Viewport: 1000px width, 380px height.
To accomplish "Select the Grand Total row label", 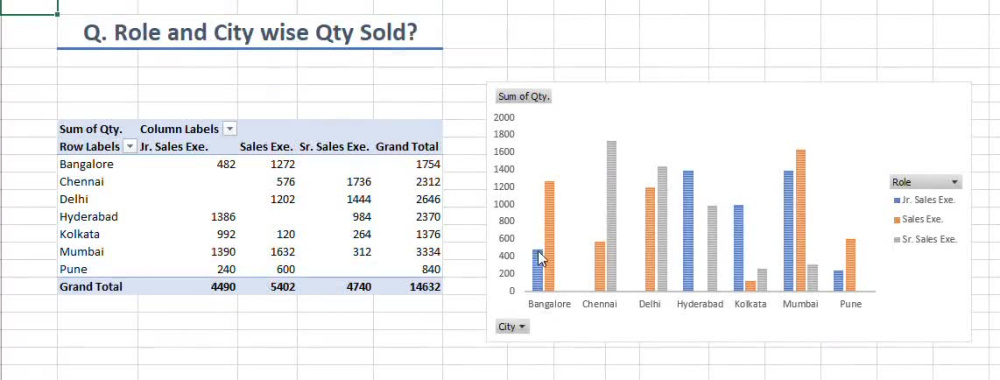I will (91, 287).
